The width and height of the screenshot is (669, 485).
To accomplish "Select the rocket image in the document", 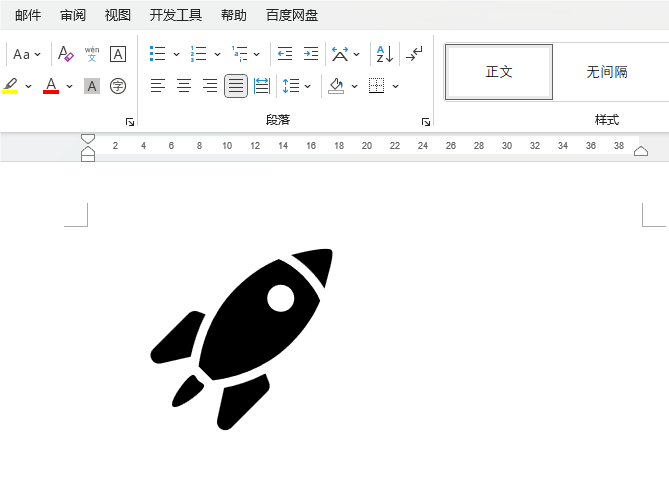I will tap(241, 339).
